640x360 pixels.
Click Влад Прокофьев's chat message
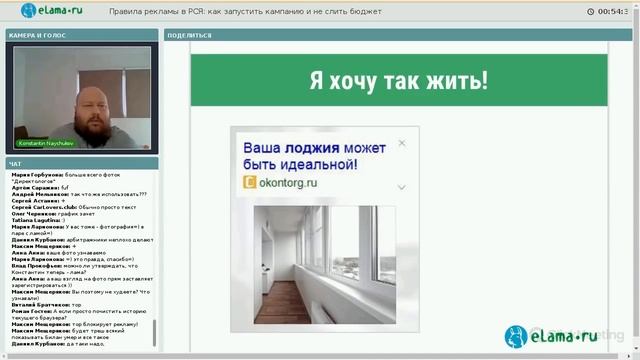pyautogui.click(x=75, y=269)
